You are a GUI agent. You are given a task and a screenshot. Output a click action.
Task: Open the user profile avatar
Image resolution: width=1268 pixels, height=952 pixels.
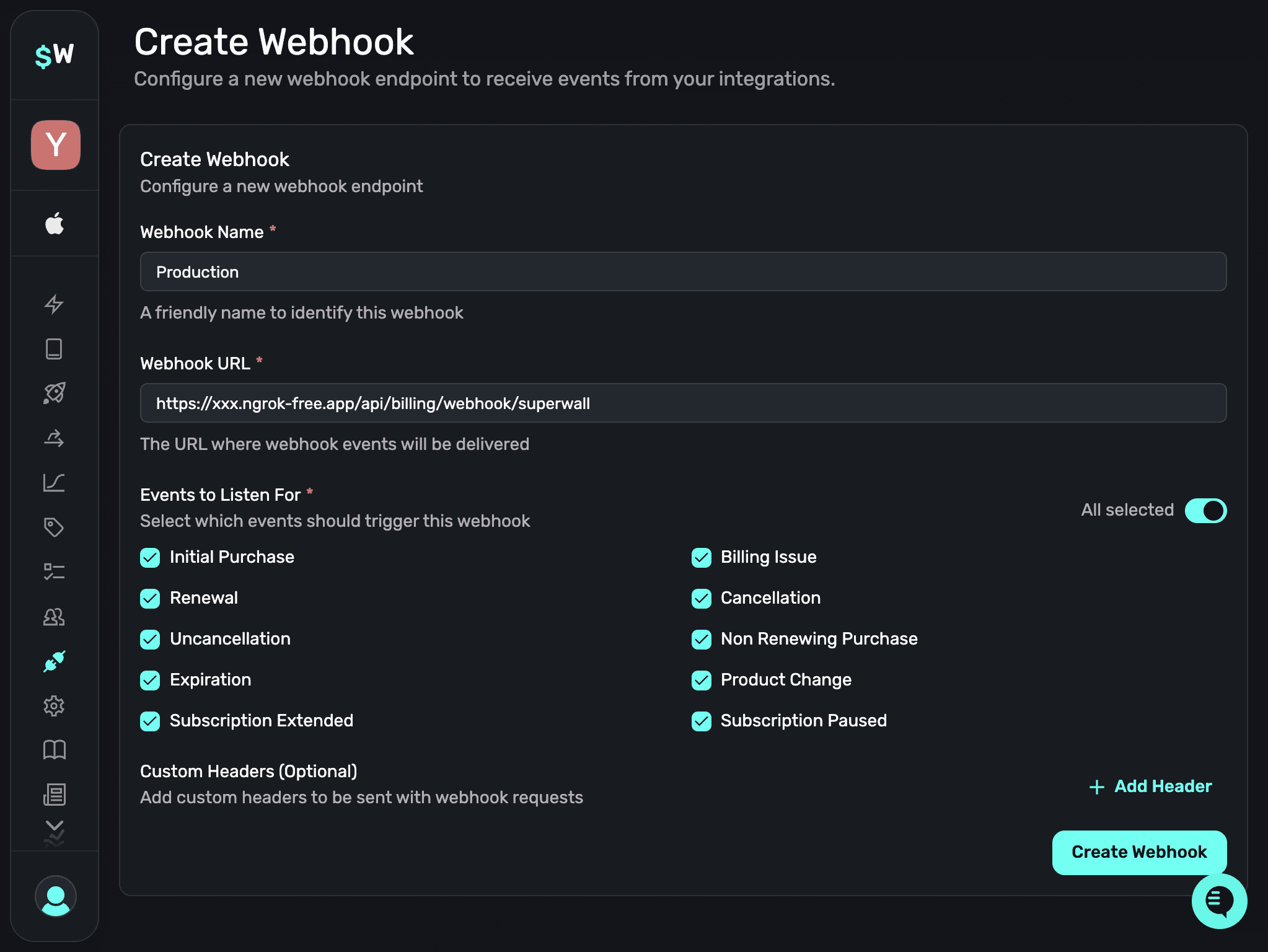click(x=55, y=896)
